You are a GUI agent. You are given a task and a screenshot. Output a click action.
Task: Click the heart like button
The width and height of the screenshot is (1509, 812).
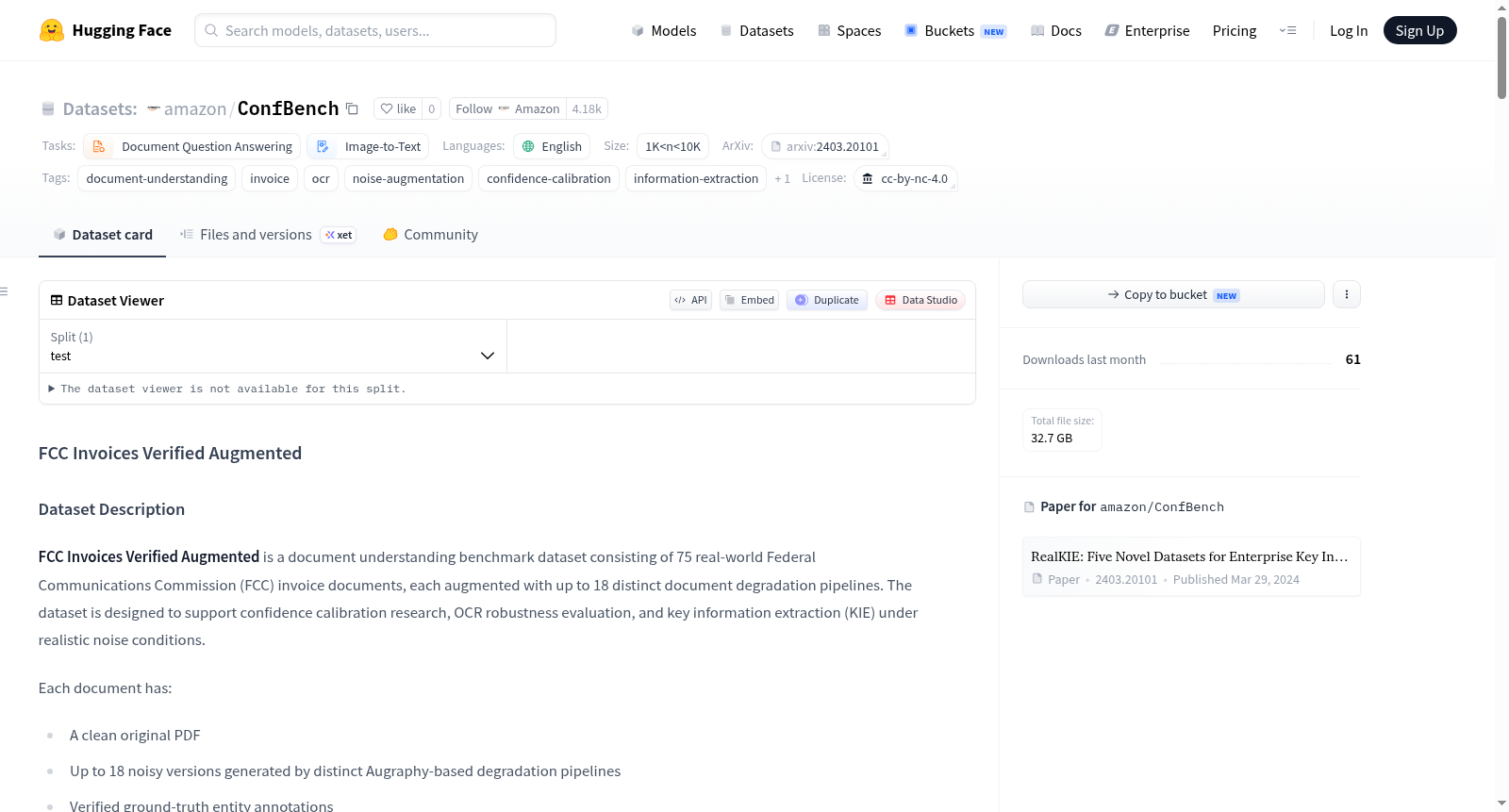(x=398, y=108)
